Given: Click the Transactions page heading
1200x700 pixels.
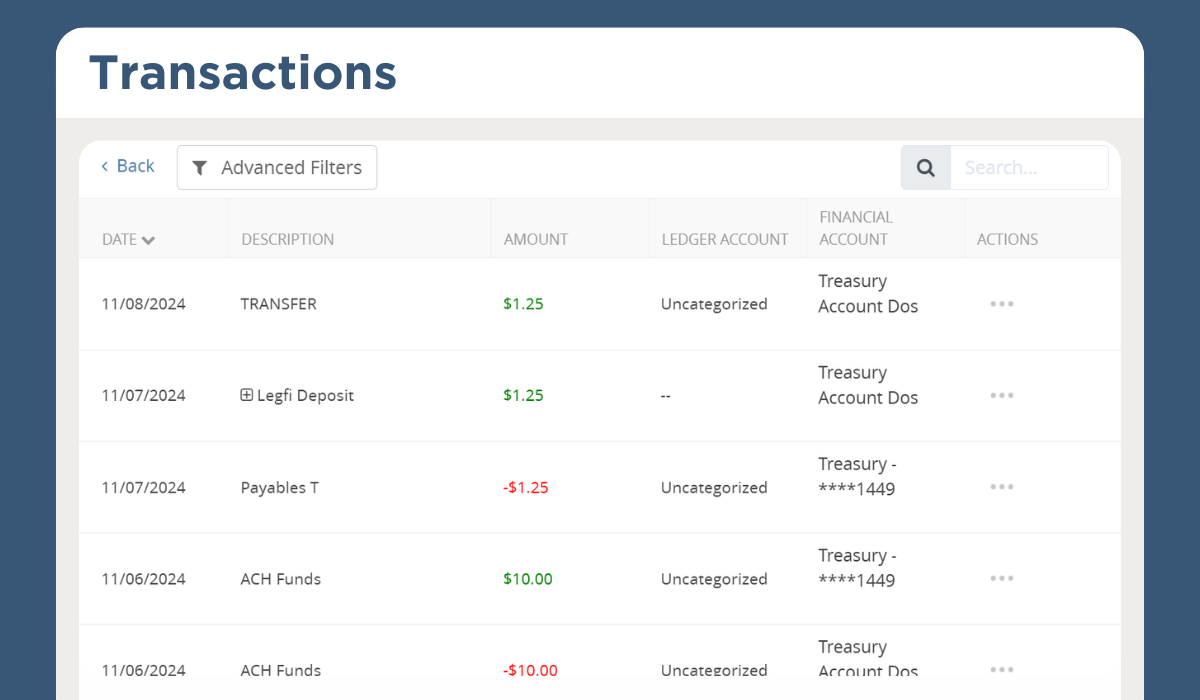Looking at the screenshot, I should 243,72.
